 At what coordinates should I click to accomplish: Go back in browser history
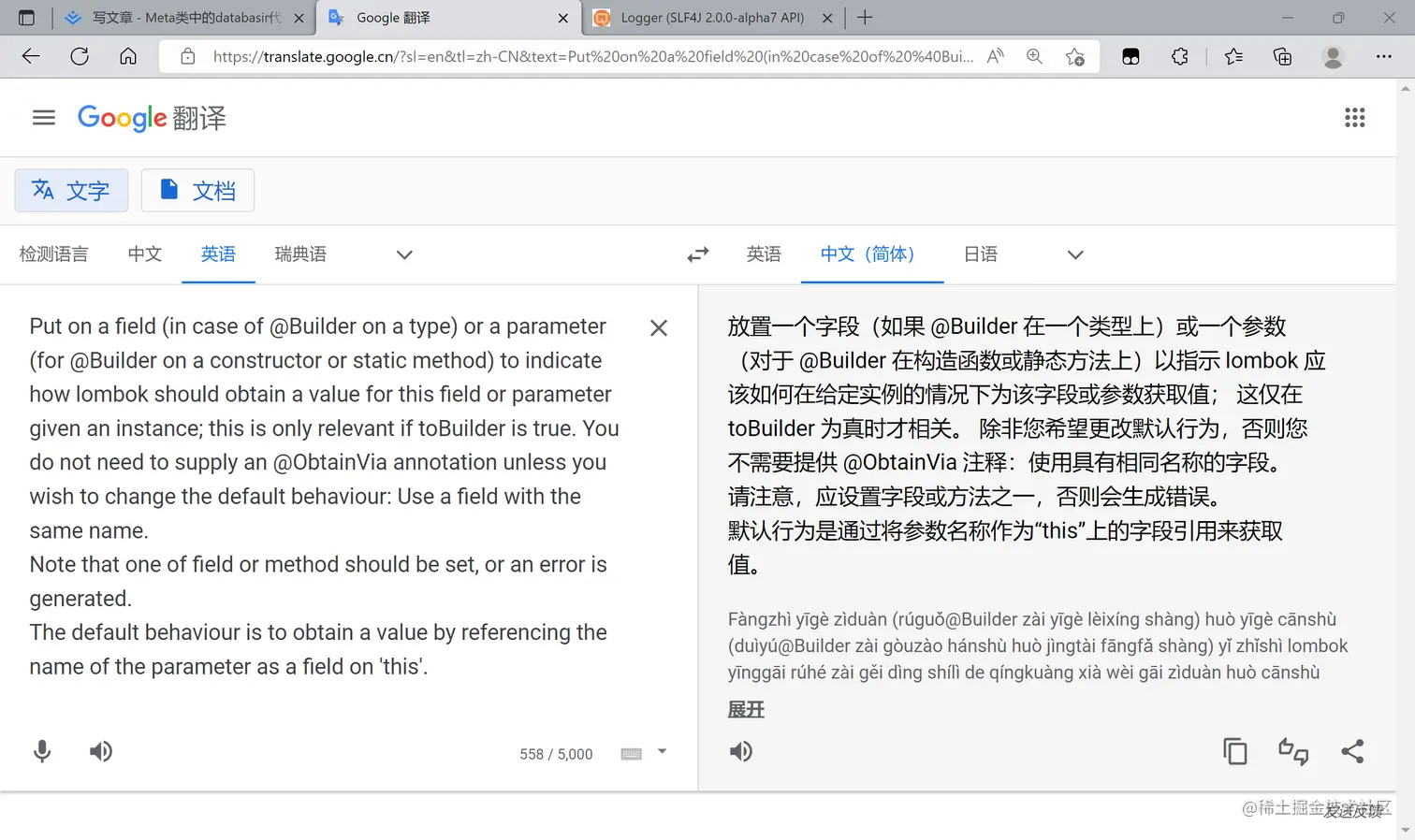point(31,57)
